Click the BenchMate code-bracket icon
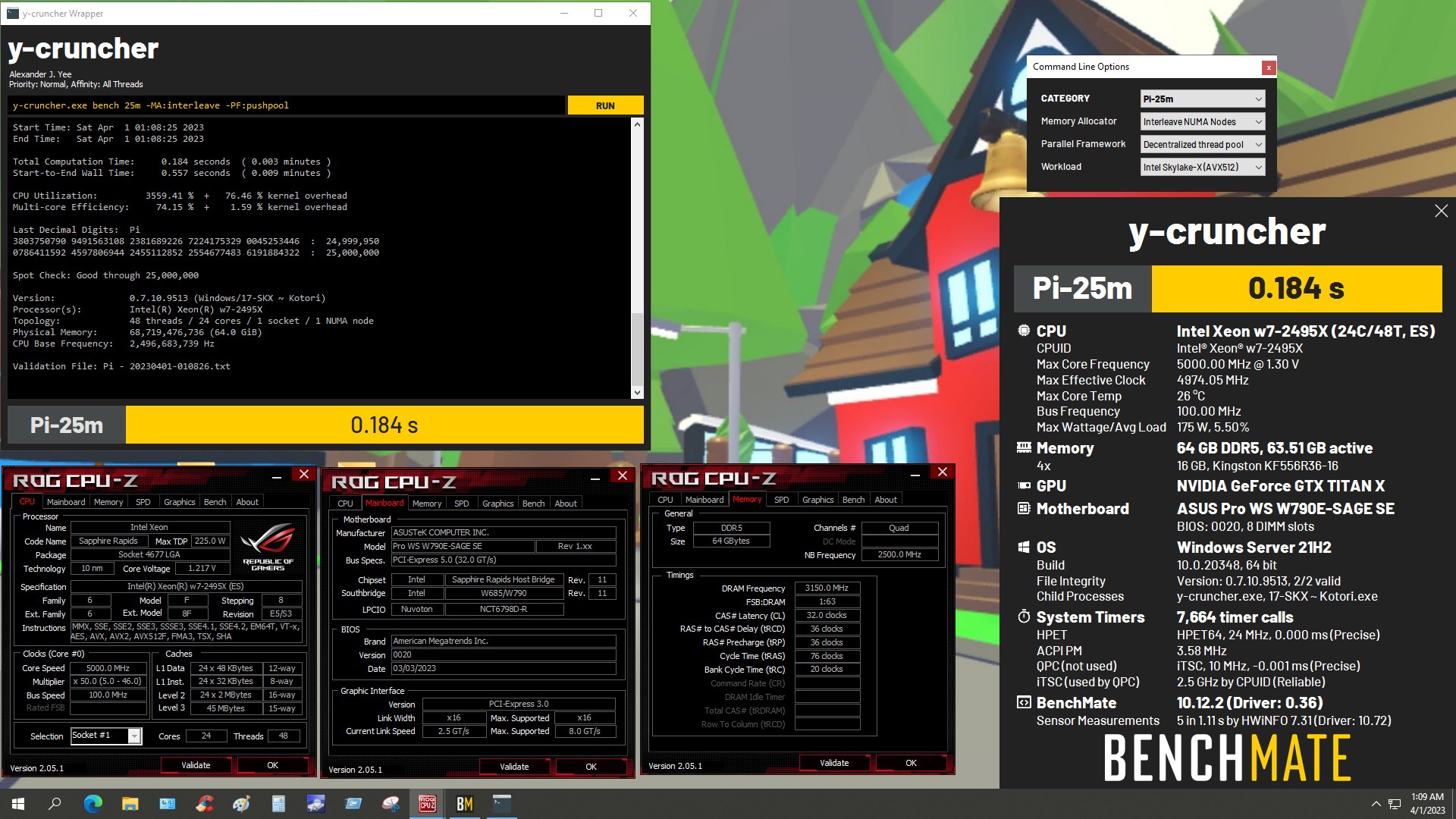Viewport: 1456px width, 819px height. [x=1024, y=703]
